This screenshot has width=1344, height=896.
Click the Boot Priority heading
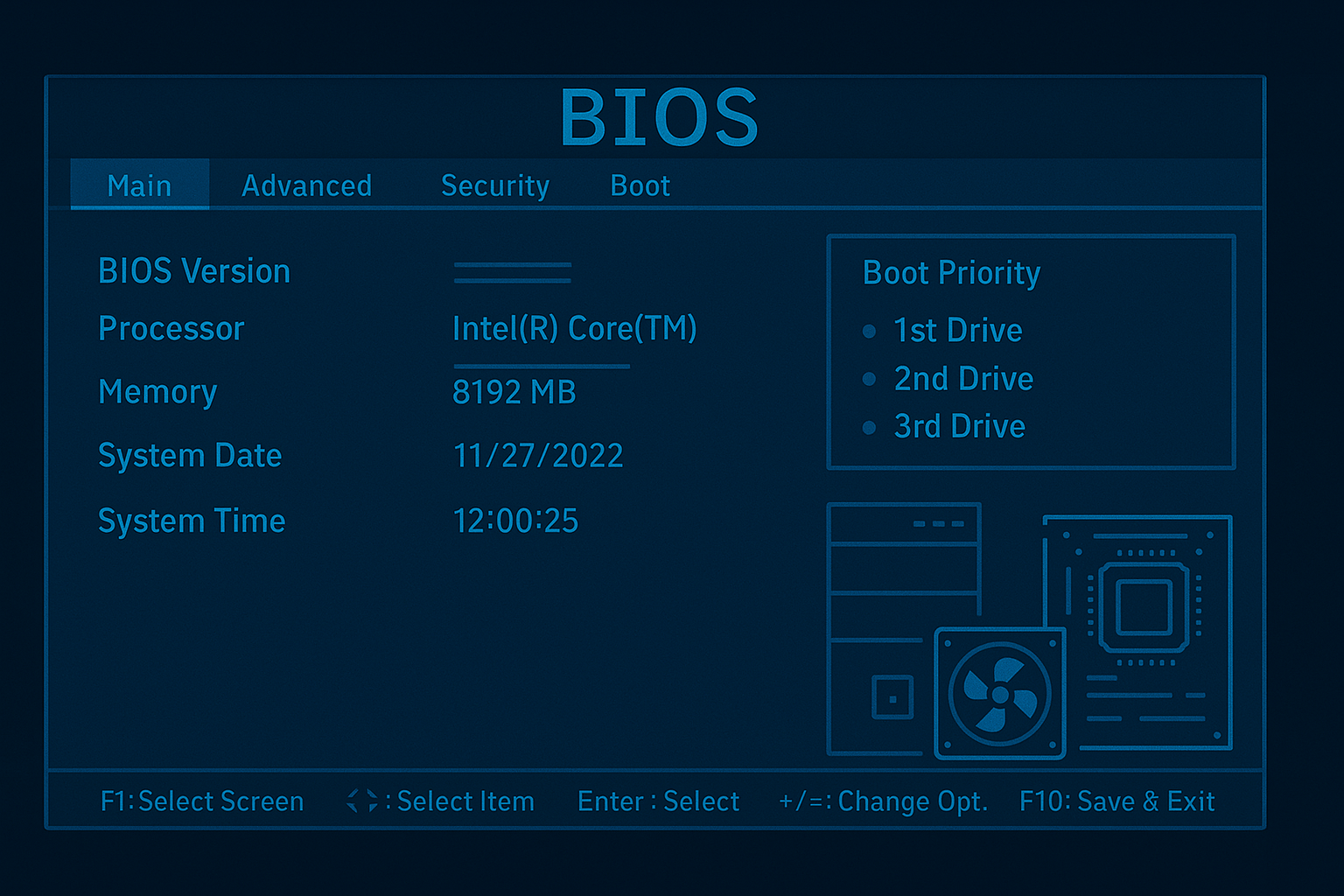(x=951, y=273)
